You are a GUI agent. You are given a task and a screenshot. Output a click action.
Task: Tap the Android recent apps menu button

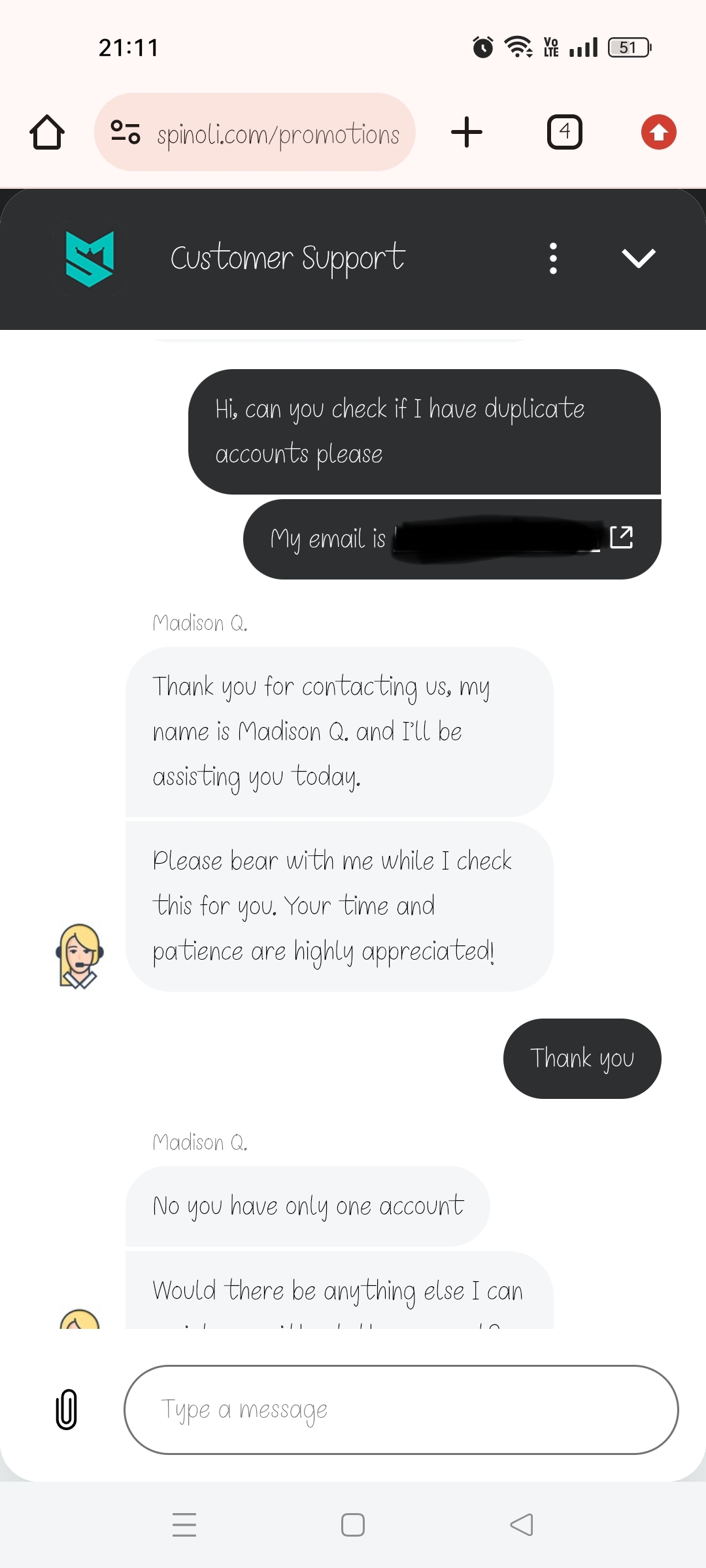184,1524
